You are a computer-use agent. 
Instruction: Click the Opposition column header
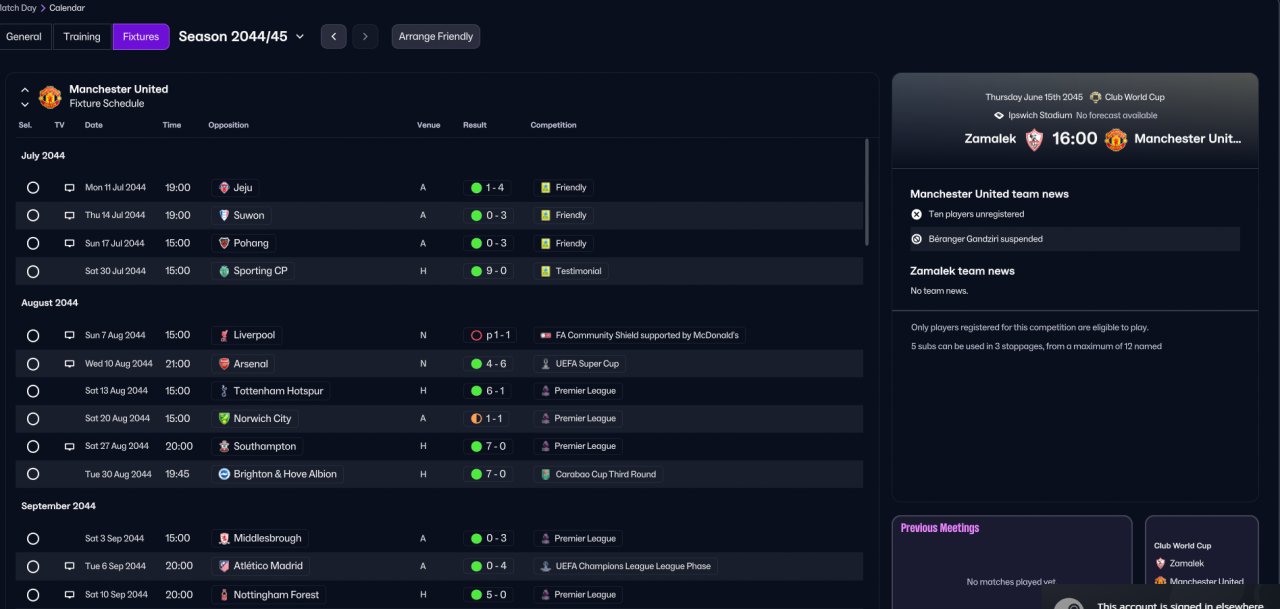point(228,125)
